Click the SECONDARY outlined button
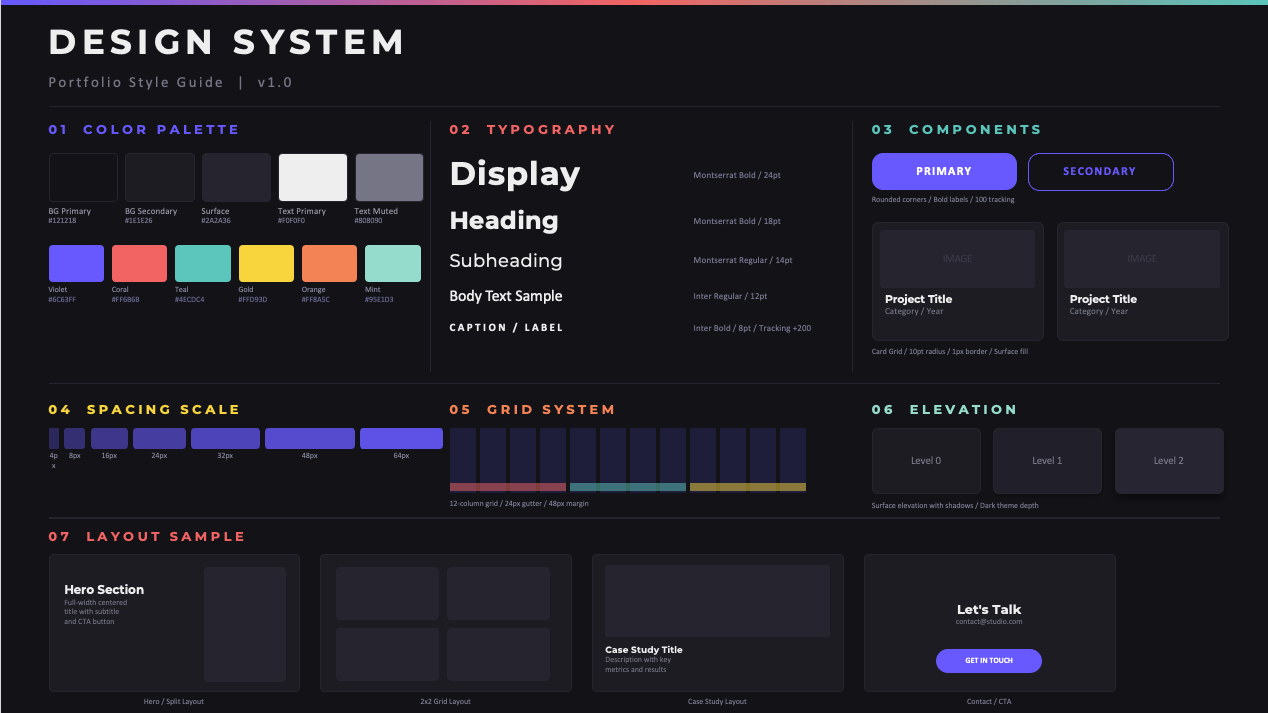The image size is (1268, 713). (1100, 171)
